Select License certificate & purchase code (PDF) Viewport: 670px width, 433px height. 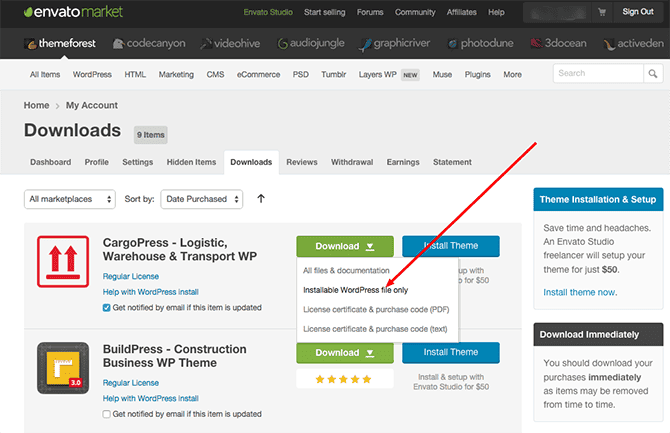376,309
